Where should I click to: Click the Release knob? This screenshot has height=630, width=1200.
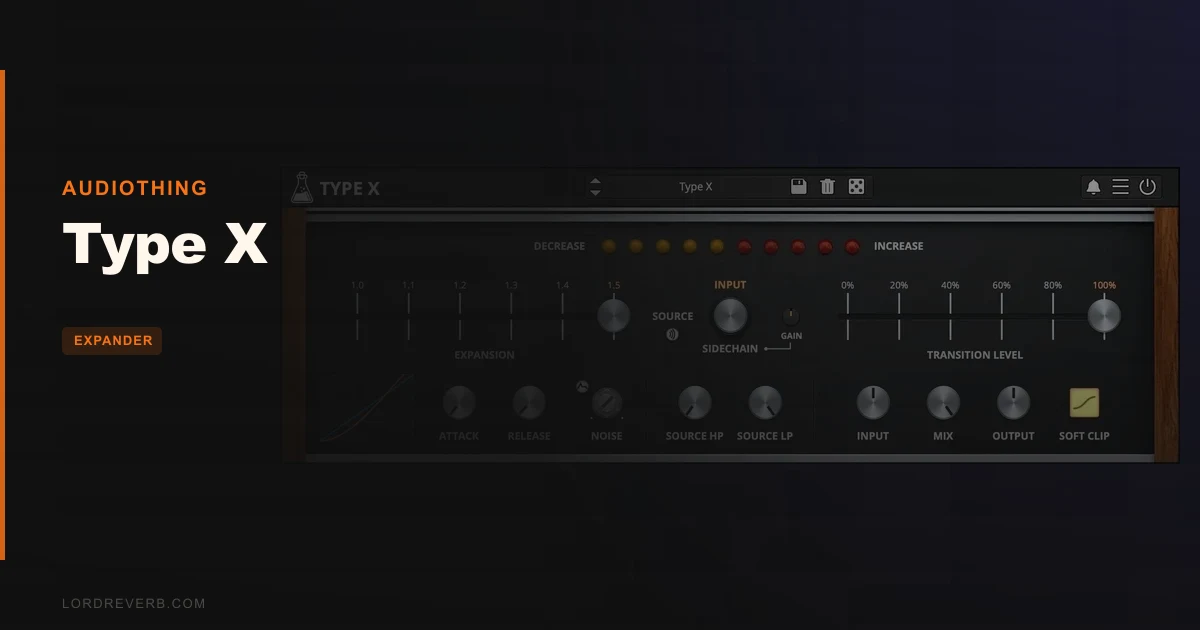click(529, 403)
